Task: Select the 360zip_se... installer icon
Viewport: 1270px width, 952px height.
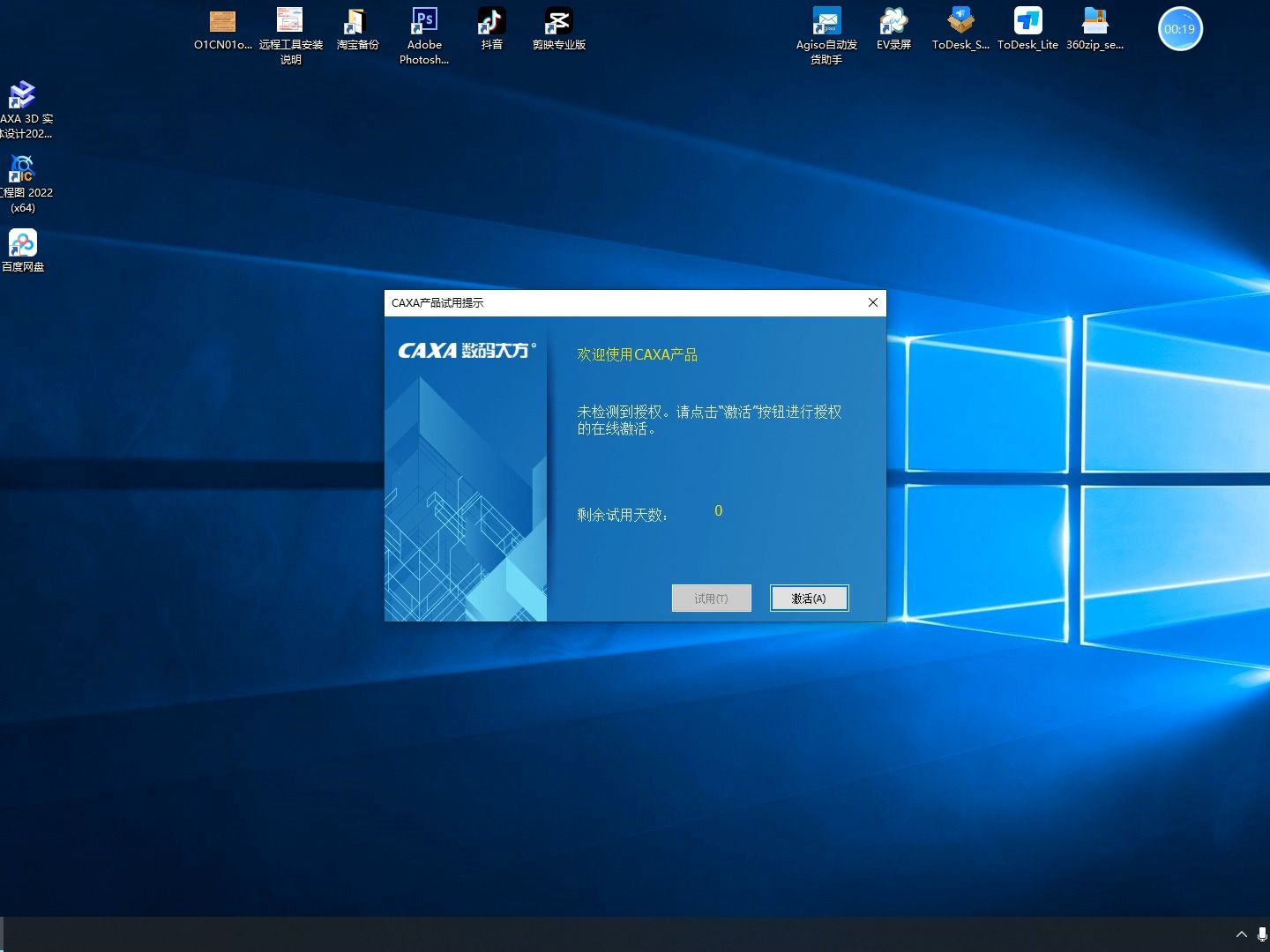Action: tap(1094, 29)
